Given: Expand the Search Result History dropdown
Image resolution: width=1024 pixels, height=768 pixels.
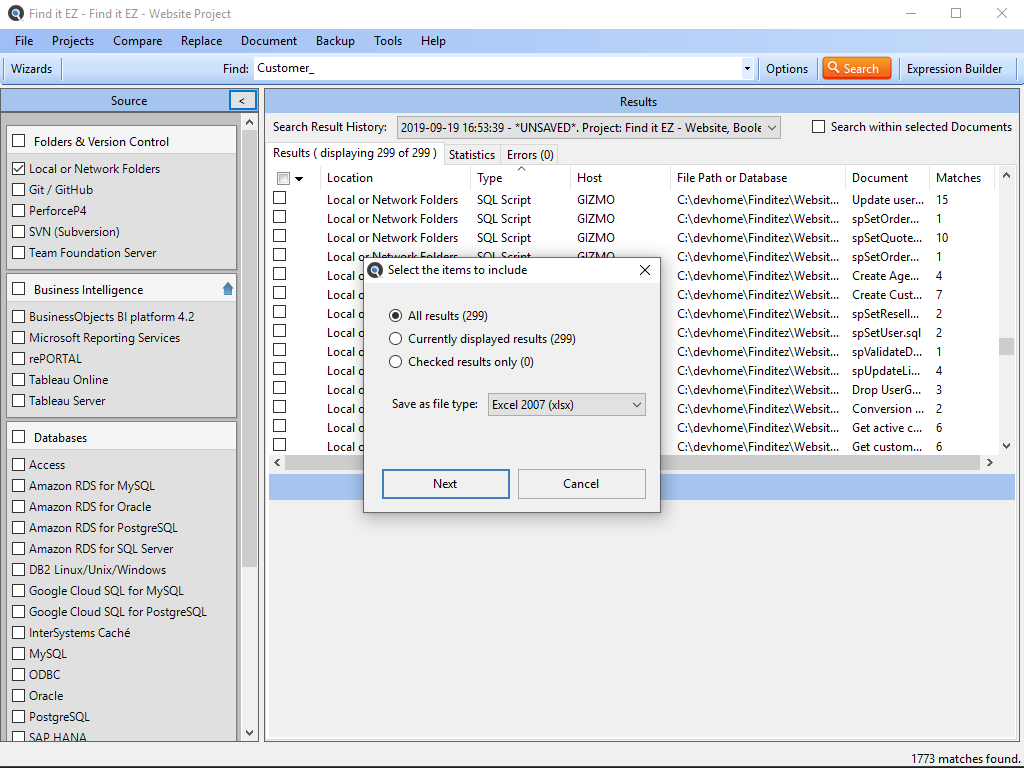Looking at the screenshot, I should click(771, 127).
